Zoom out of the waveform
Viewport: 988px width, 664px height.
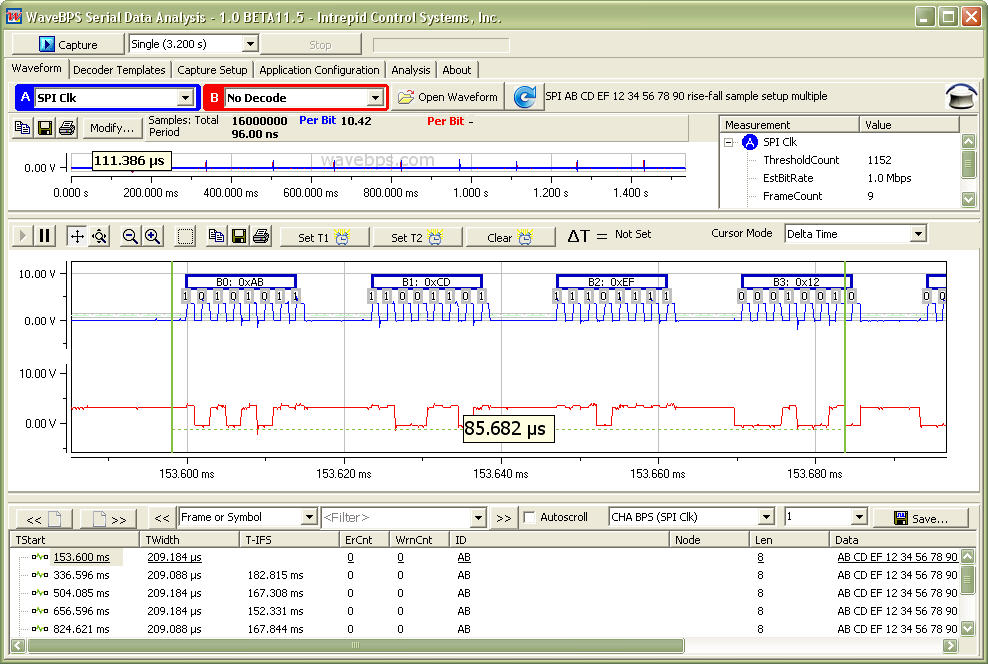[x=130, y=236]
